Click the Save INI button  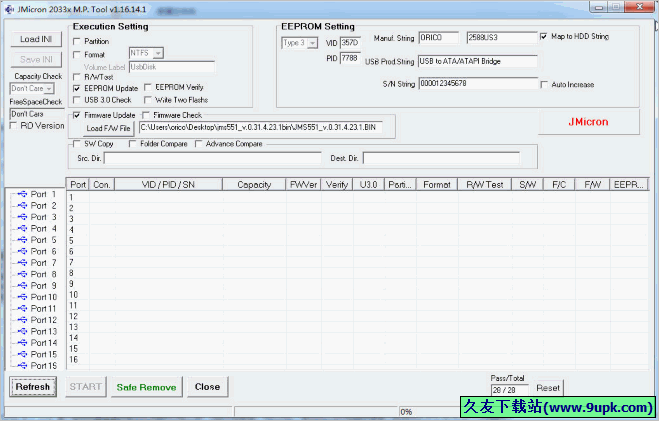coord(36,59)
